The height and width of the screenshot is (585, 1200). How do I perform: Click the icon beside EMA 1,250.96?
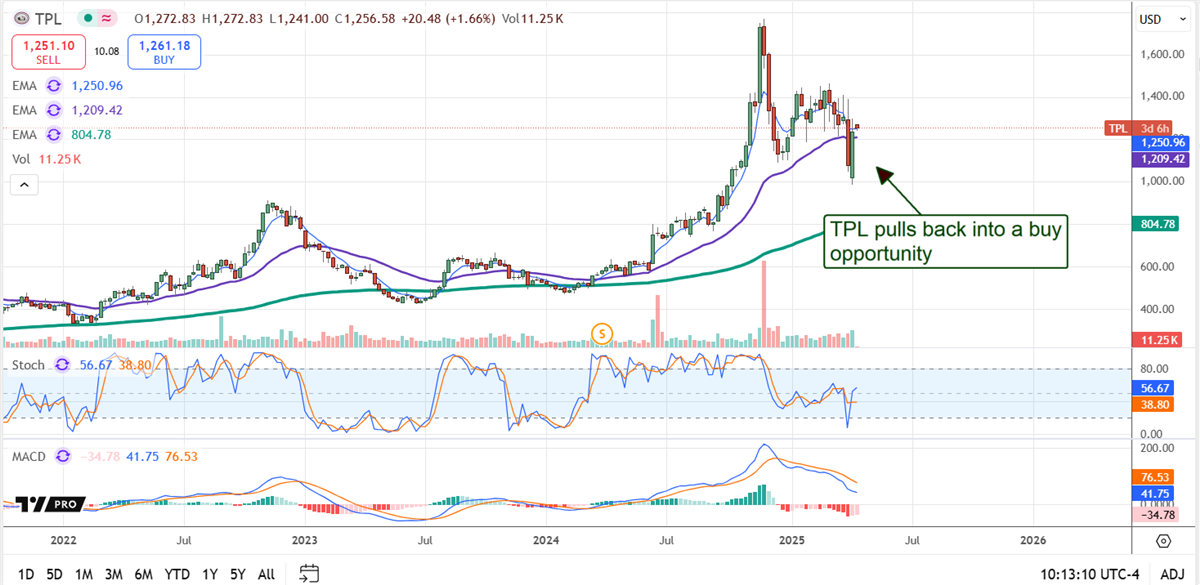click(x=53, y=86)
